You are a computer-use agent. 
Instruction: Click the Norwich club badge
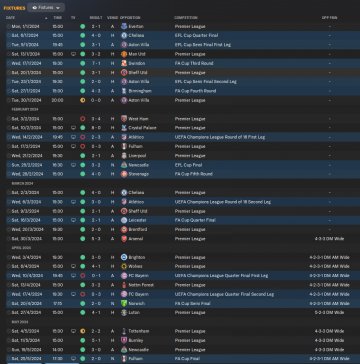coord(124,304)
